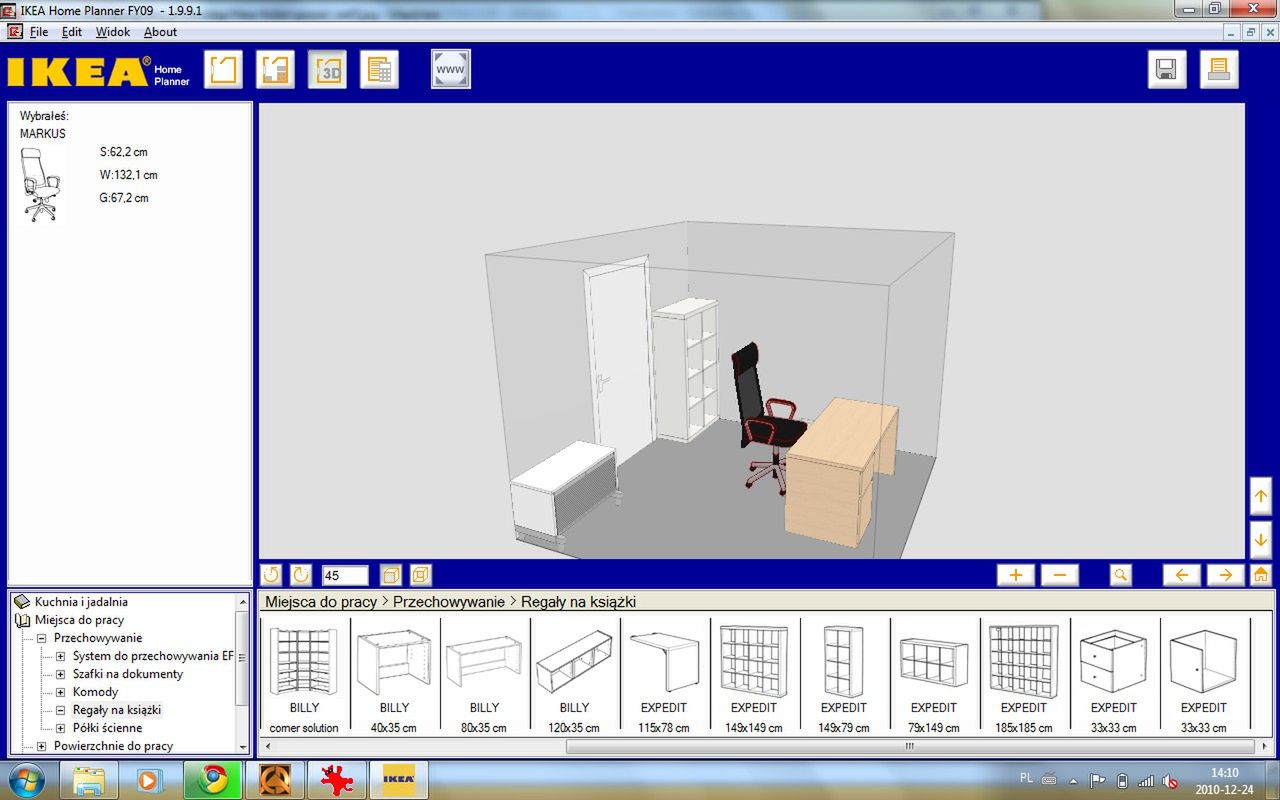The image size is (1280, 800).
Task: Rotate view counterclockwise
Action: (x=271, y=575)
